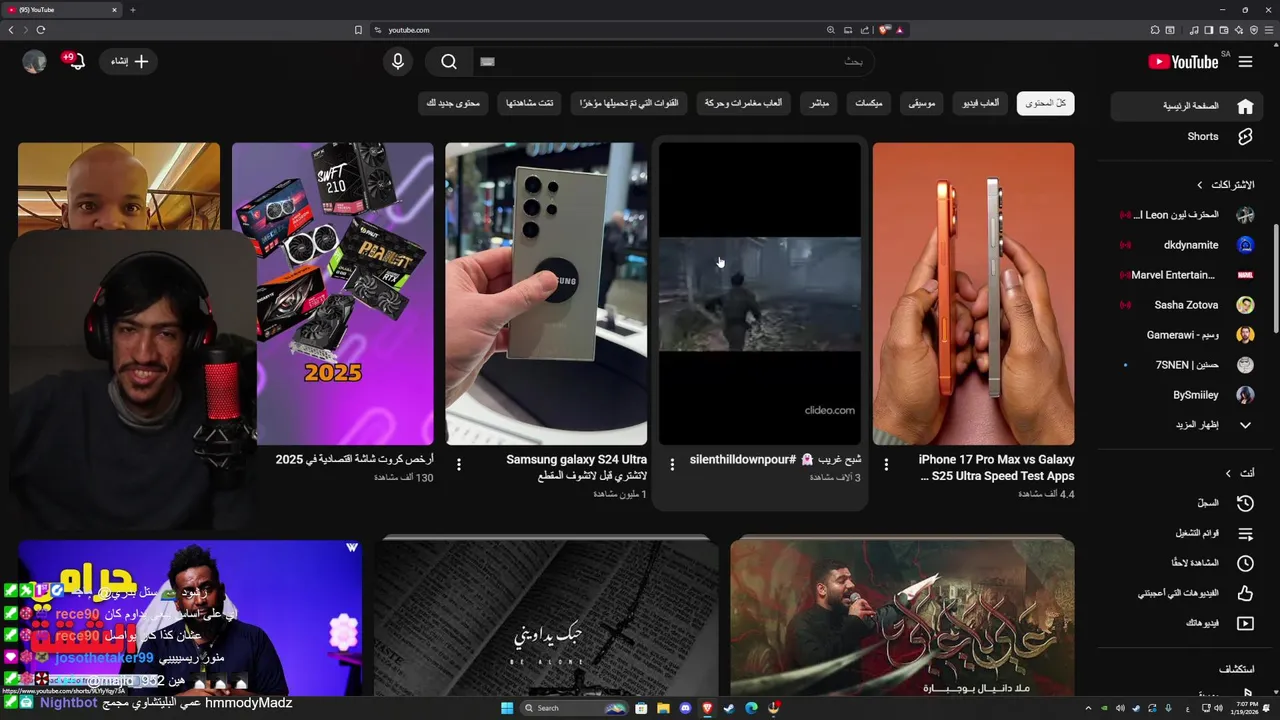
Task: Select the محتوى جديد لك chip
Action: click(x=453, y=103)
